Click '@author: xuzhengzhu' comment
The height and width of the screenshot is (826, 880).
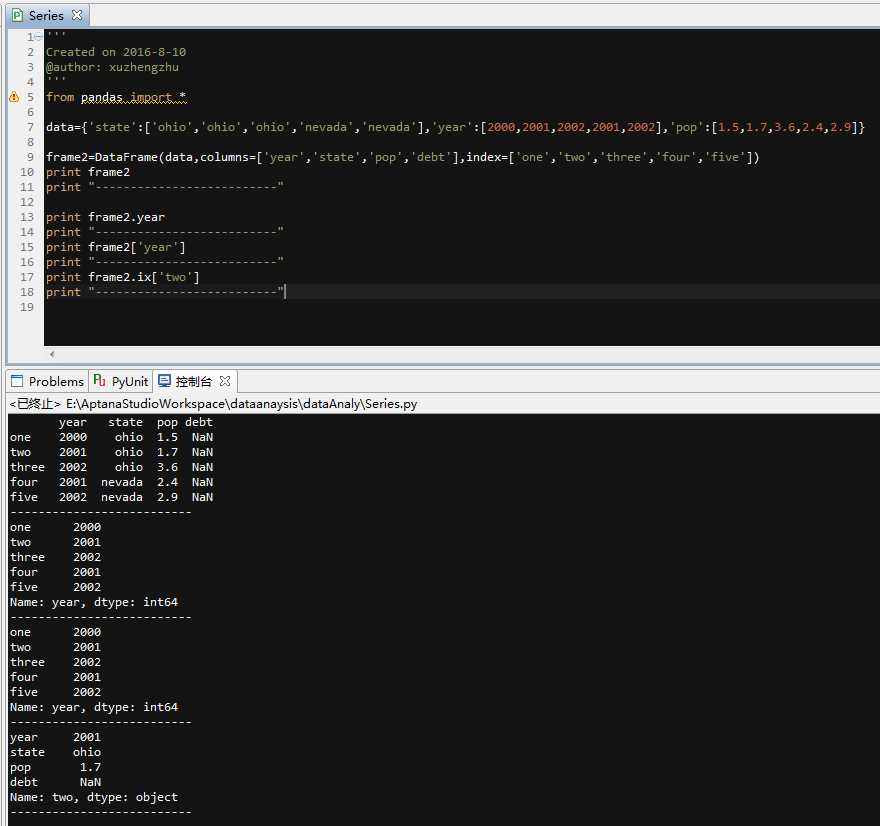pos(112,67)
